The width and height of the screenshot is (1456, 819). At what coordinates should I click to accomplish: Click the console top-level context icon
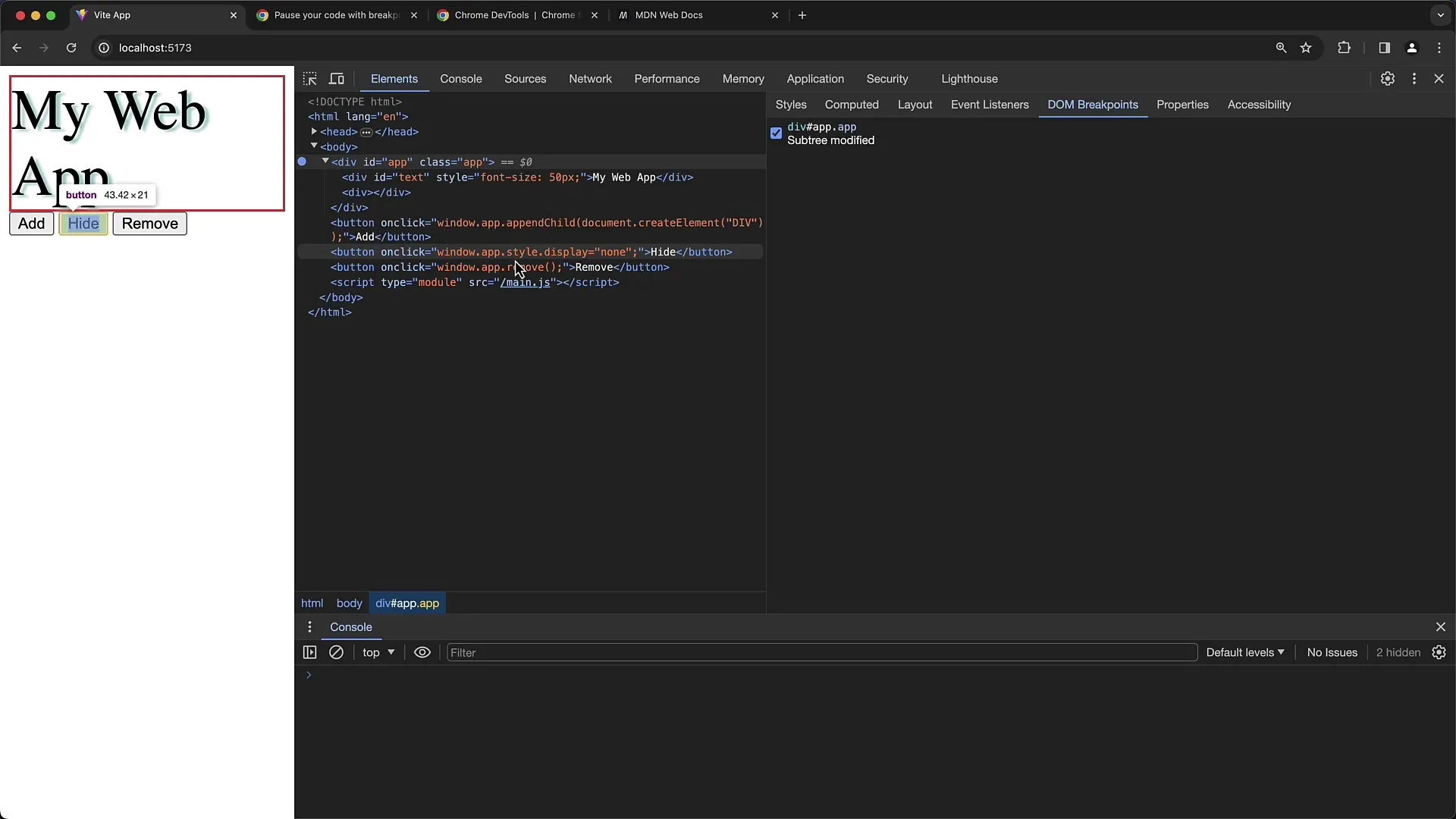(x=378, y=652)
